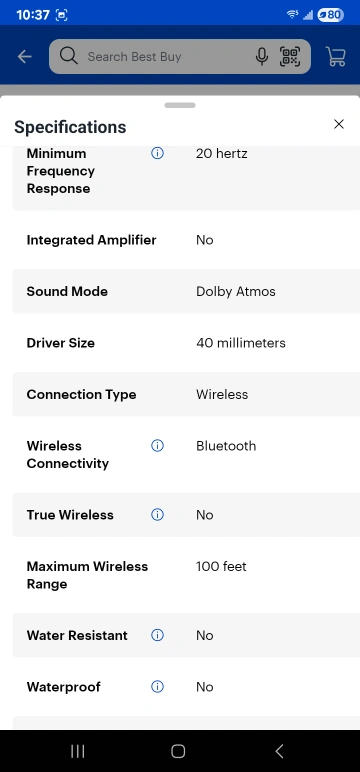This screenshot has height=772, width=360.
Task: Start voice search with microphone icon
Action: pyautogui.click(x=262, y=57)
